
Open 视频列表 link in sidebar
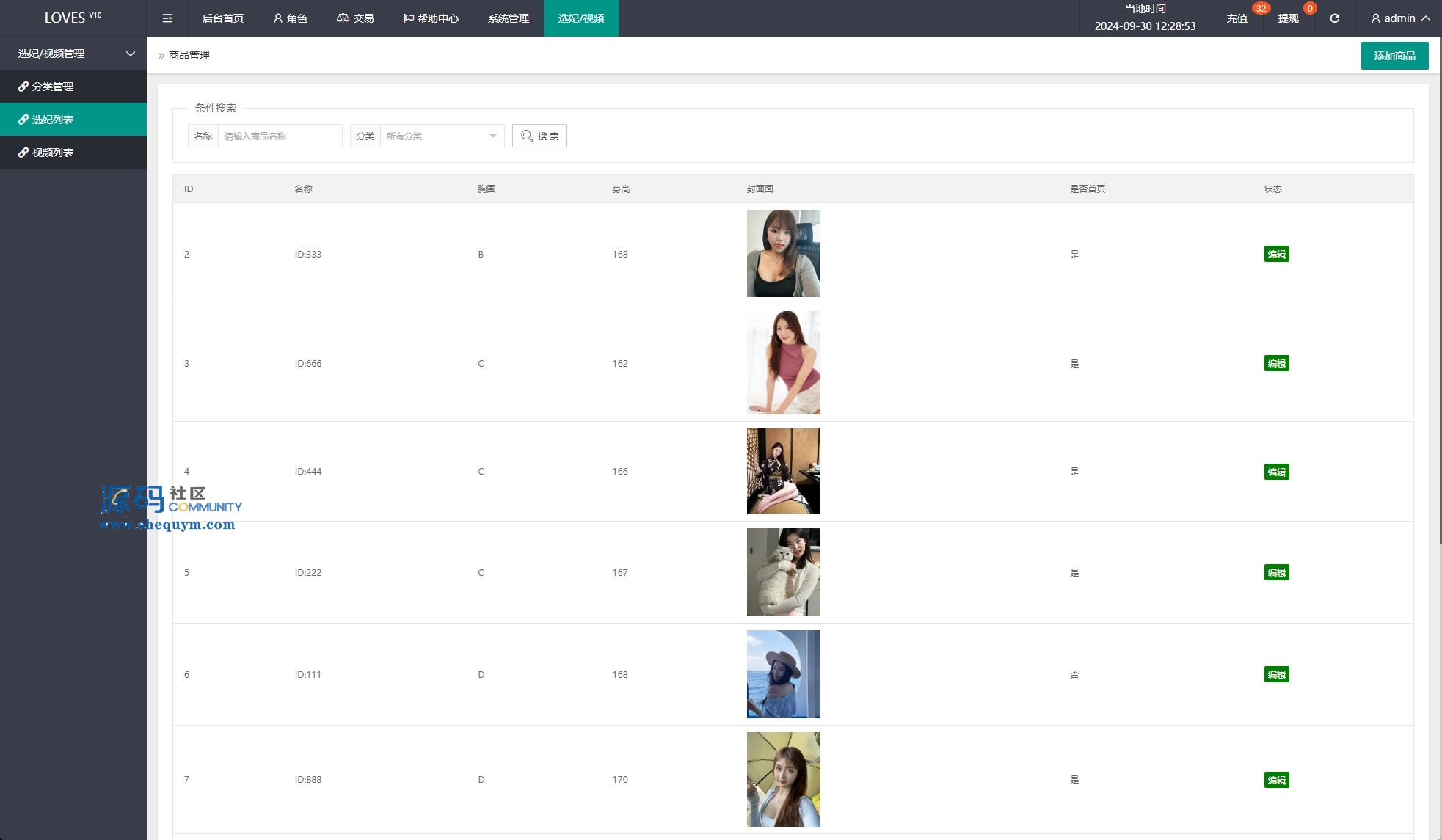point(53,153)
